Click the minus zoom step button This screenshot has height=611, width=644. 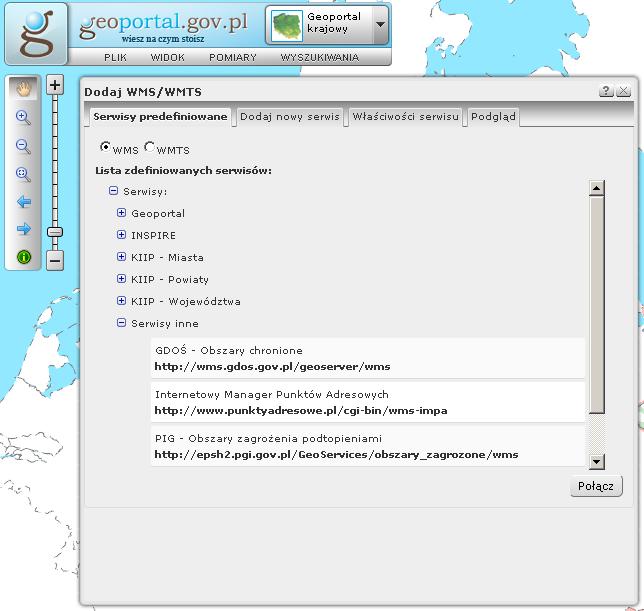(x=55, y=260)
